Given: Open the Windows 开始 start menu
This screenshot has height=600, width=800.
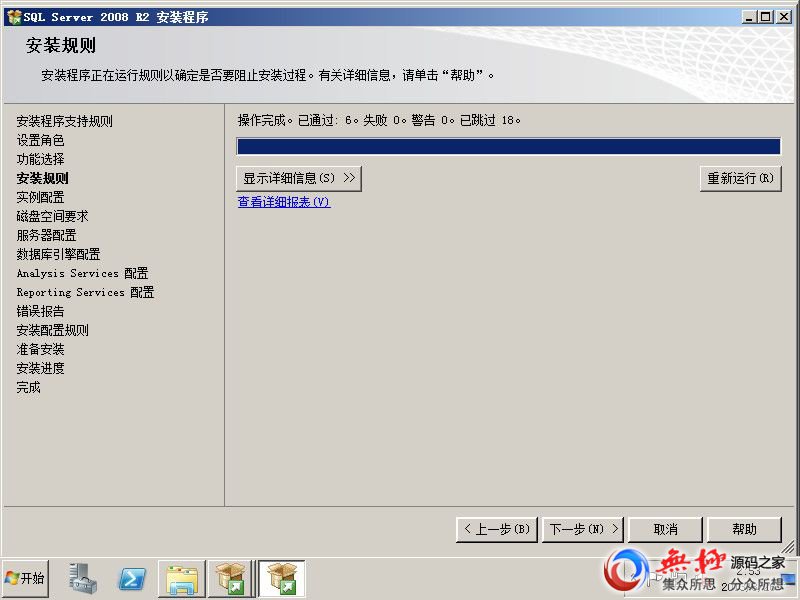Looking at the screenshot, I should [26, 579].
